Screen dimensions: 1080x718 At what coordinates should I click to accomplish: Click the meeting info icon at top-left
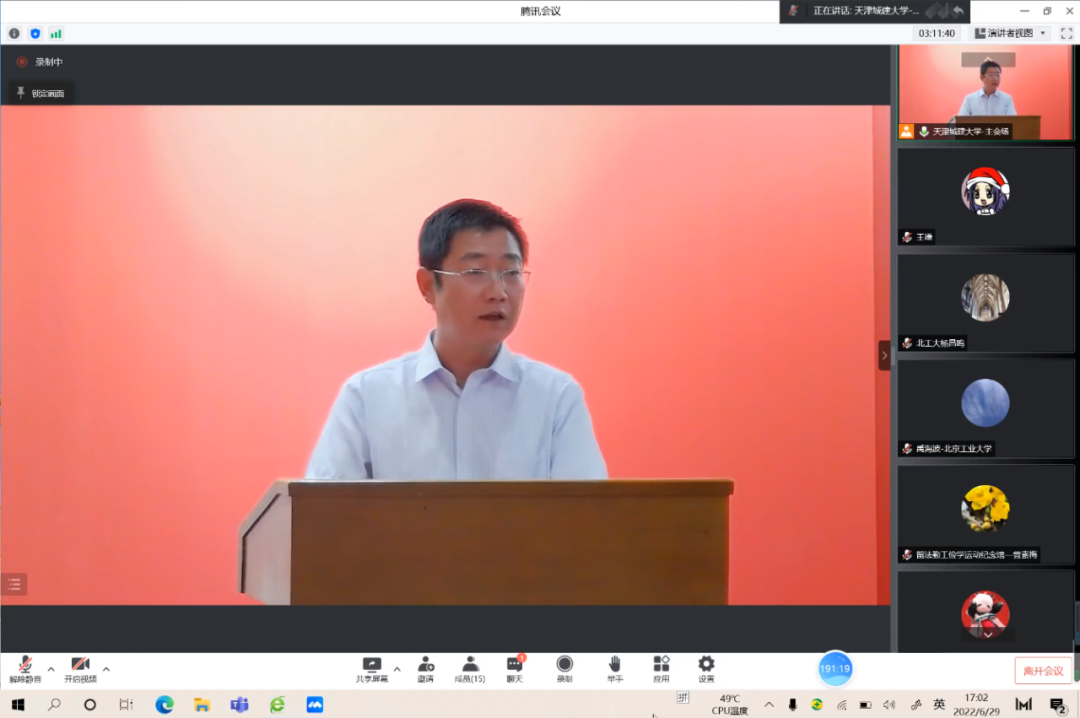click(x=14, y=33)
